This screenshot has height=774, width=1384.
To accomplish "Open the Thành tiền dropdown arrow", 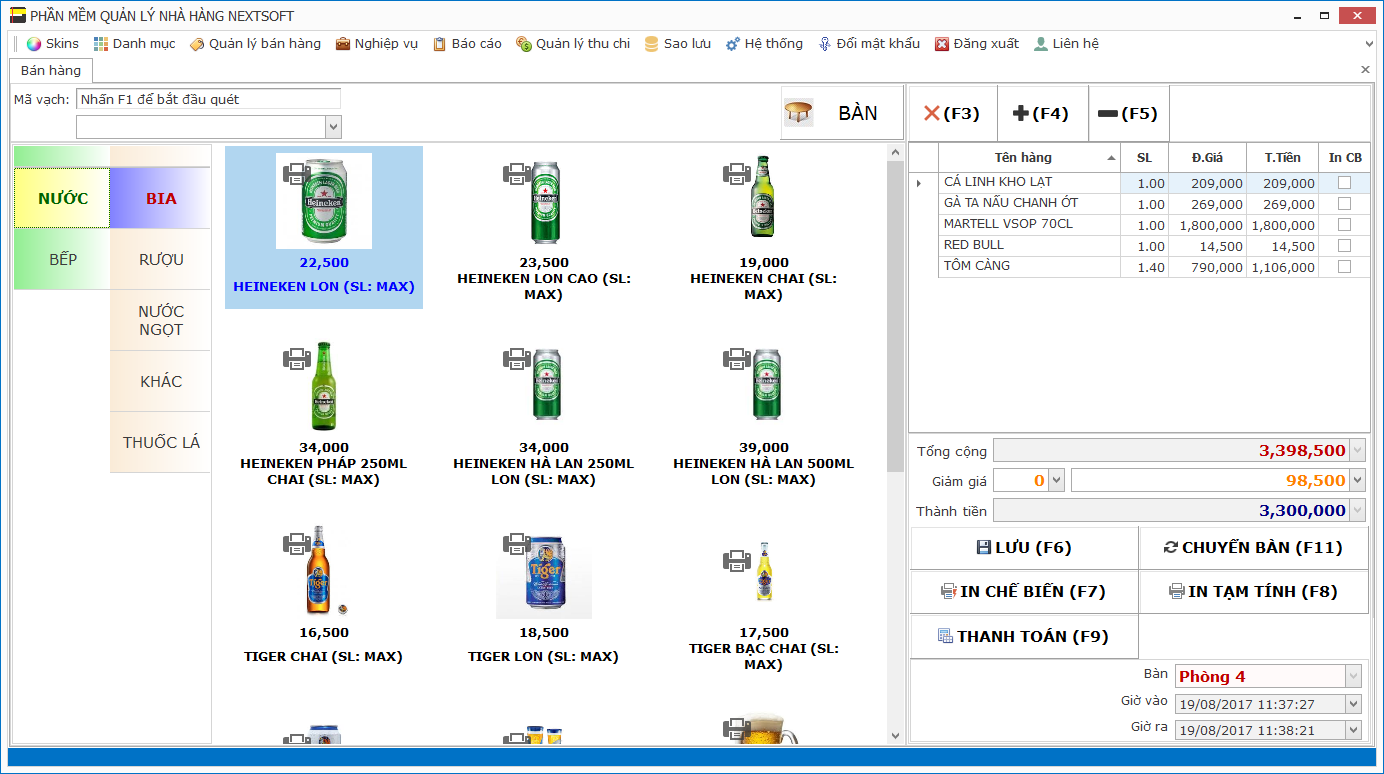I will point(1357,511).
